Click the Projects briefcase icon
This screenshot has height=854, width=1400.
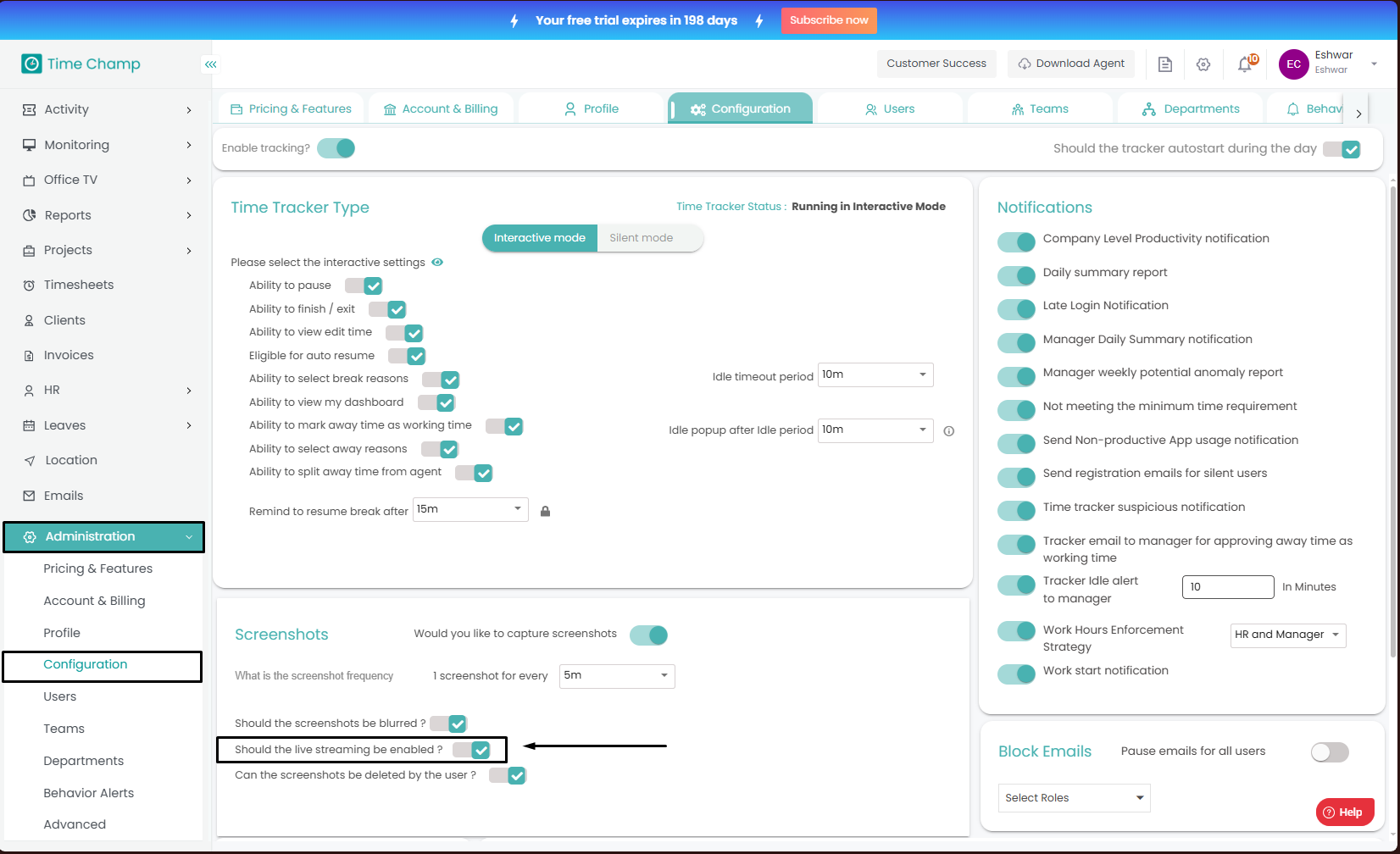coord(29,250)
